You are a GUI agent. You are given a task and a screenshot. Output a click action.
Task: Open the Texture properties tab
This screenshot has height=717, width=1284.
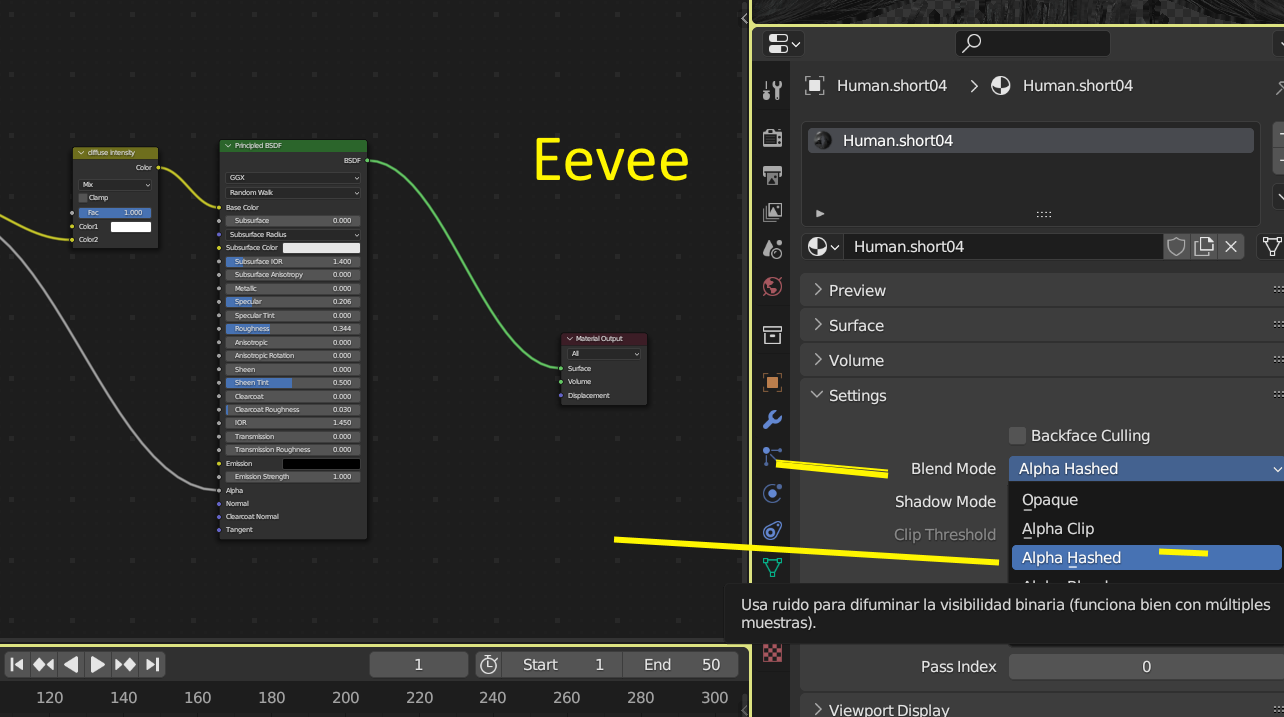click(772, 652)
